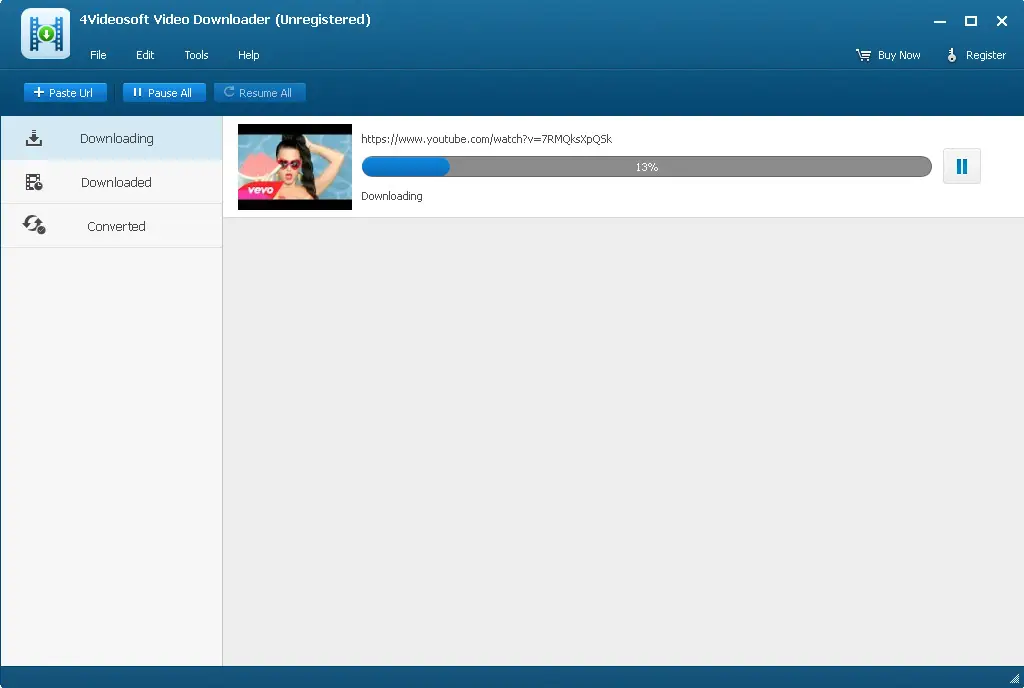Close the Video Downloader window

(x=1002, y=22)
